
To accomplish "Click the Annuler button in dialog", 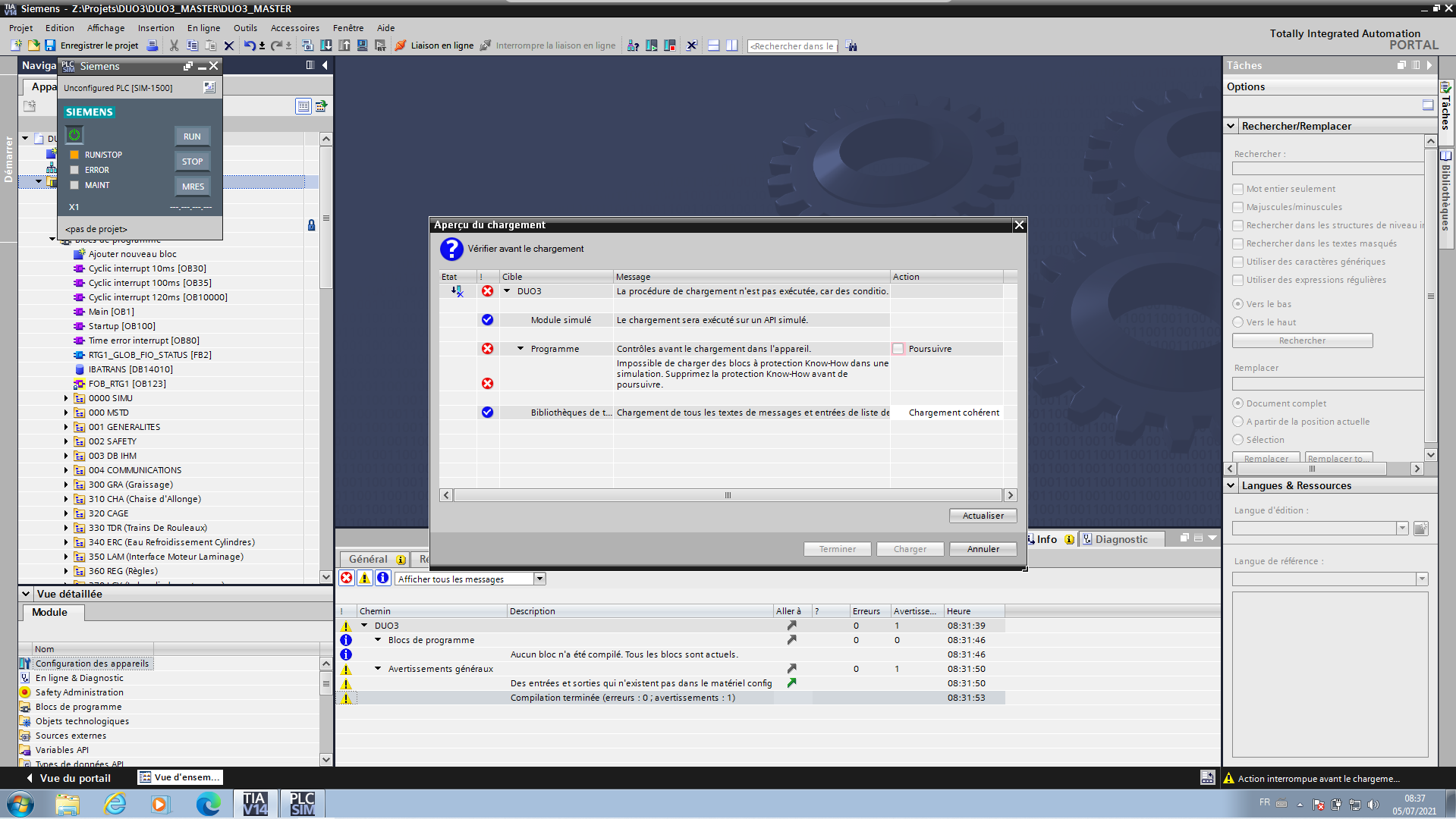I will point(983,549).
